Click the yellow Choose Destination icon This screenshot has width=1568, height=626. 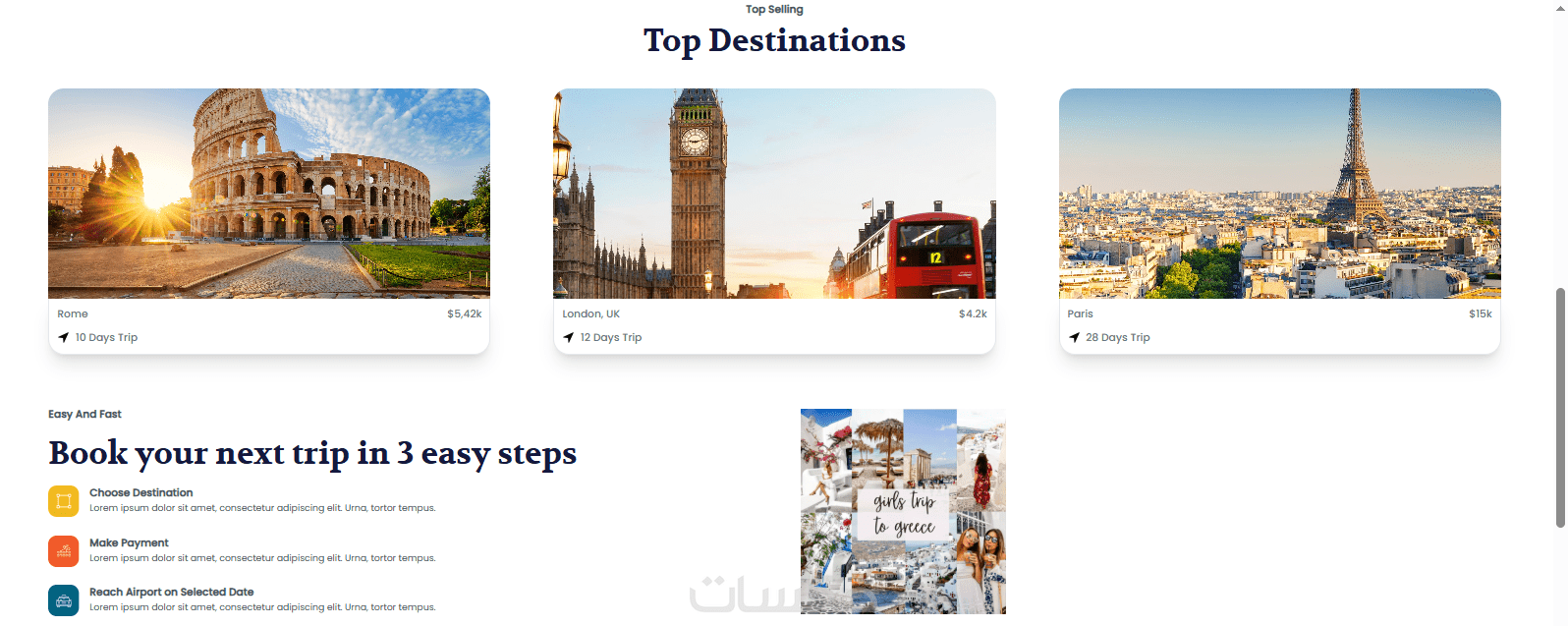click(x=64, y=501)
